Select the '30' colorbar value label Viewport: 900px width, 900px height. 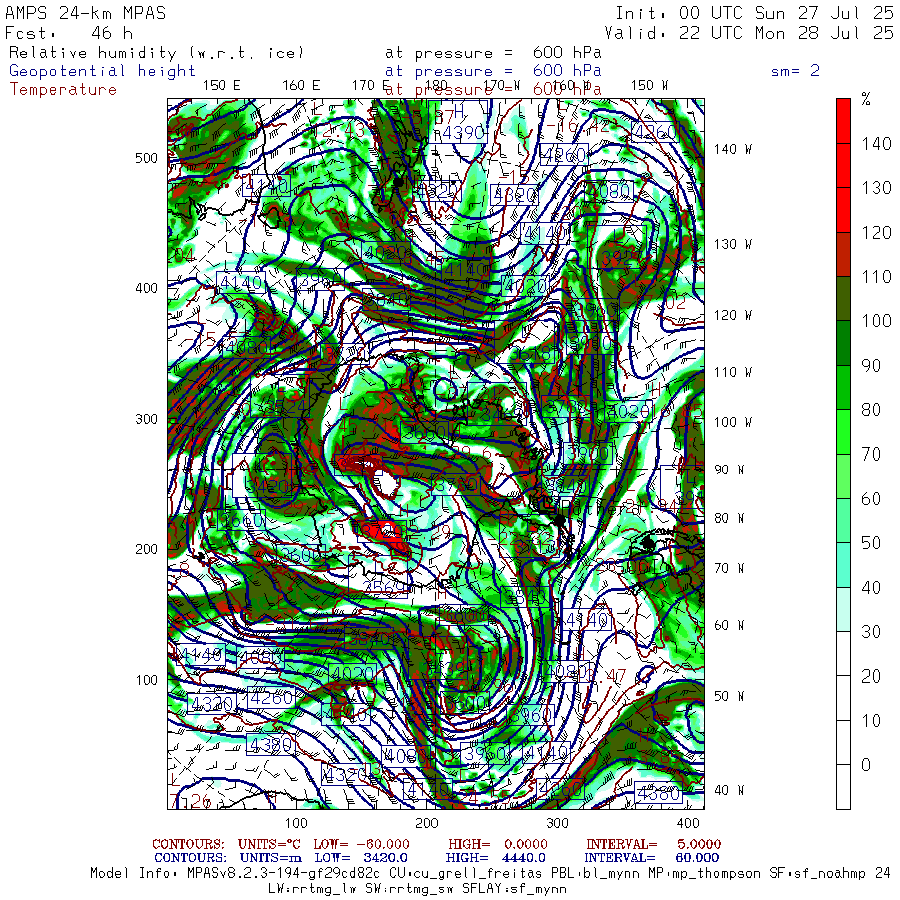pos(871,631)
